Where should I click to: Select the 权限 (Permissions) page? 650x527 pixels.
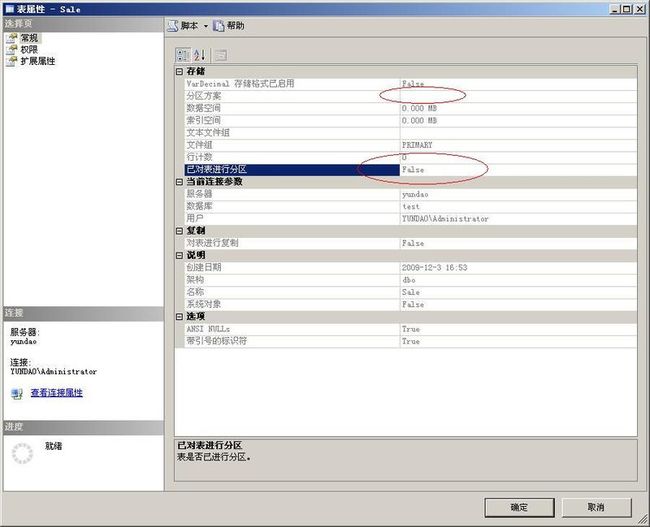tap(29, 49)
